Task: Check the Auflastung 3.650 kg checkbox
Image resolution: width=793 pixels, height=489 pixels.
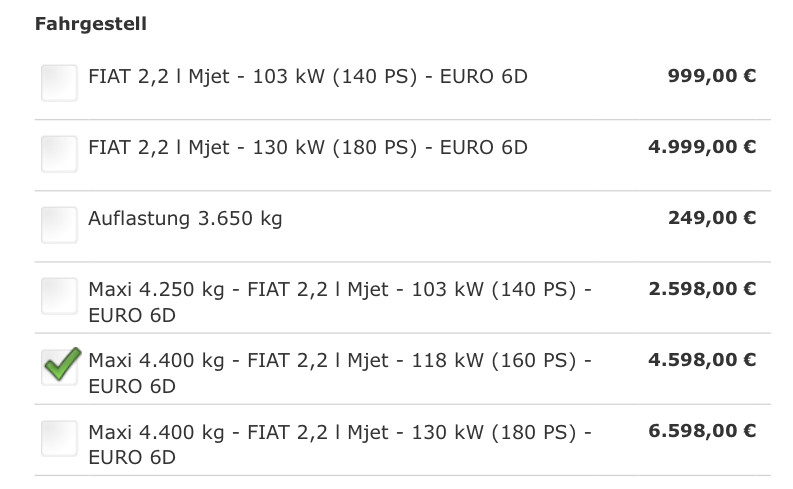Action: [x=59, y=225]
